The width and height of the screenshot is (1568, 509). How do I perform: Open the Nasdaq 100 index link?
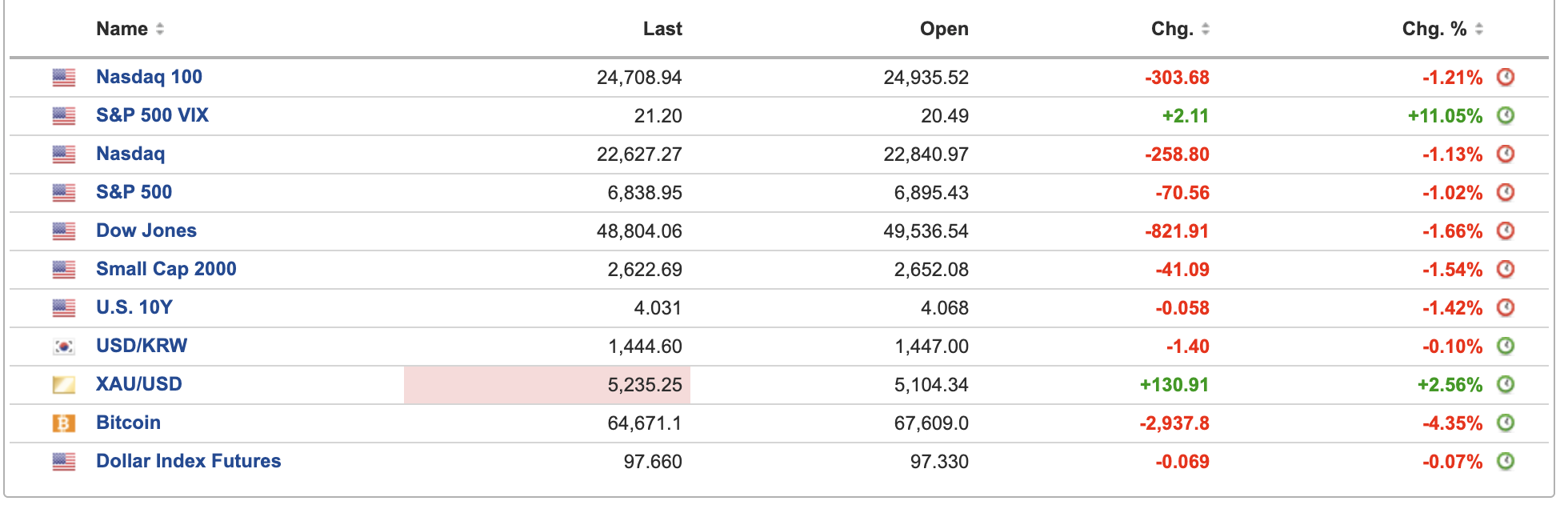pos(149,77)
